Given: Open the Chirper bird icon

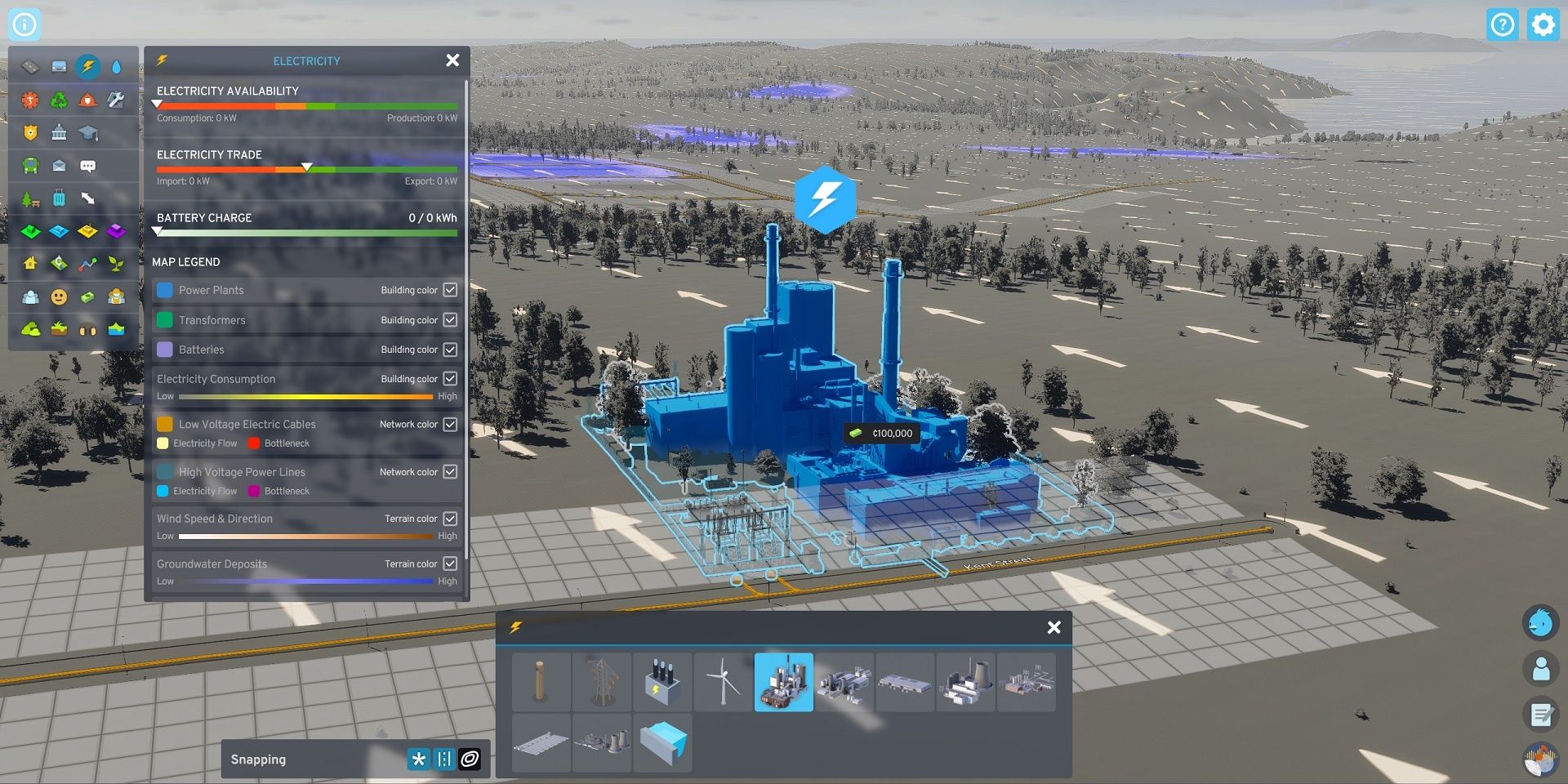Looking at the screenshot, I should (x=1541, y=623).
